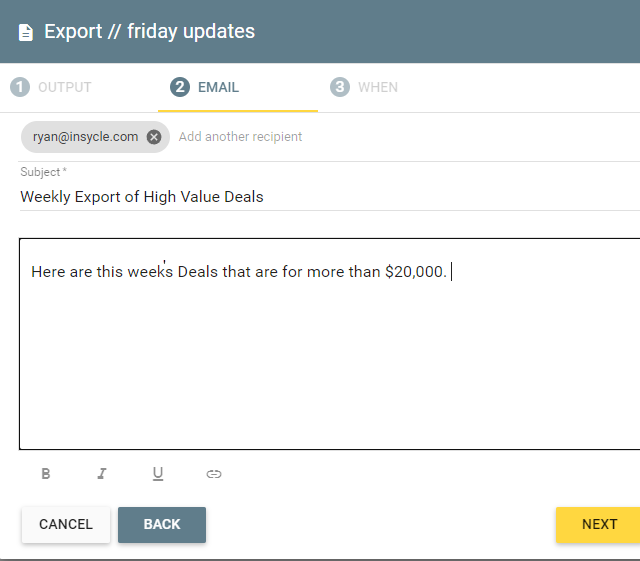Image resolution: width=640 pixels, height=561 pixels.
Task: Toggle underline text formatting
Action: (x=158, y=474)
